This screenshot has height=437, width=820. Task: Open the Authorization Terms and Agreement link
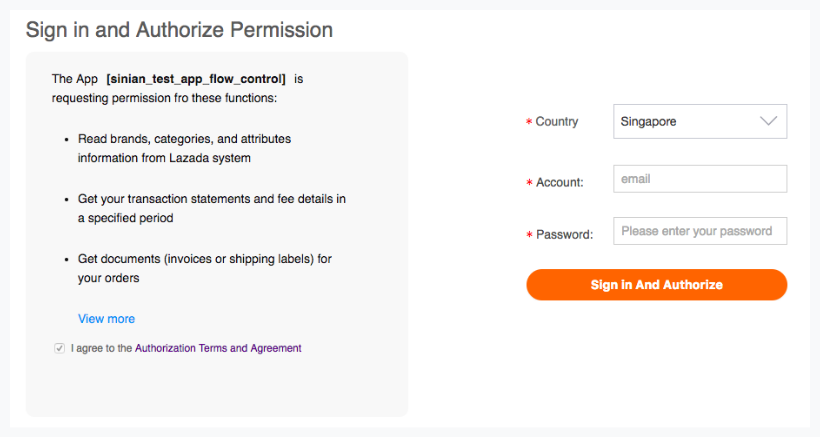click(x=218, y=348)
